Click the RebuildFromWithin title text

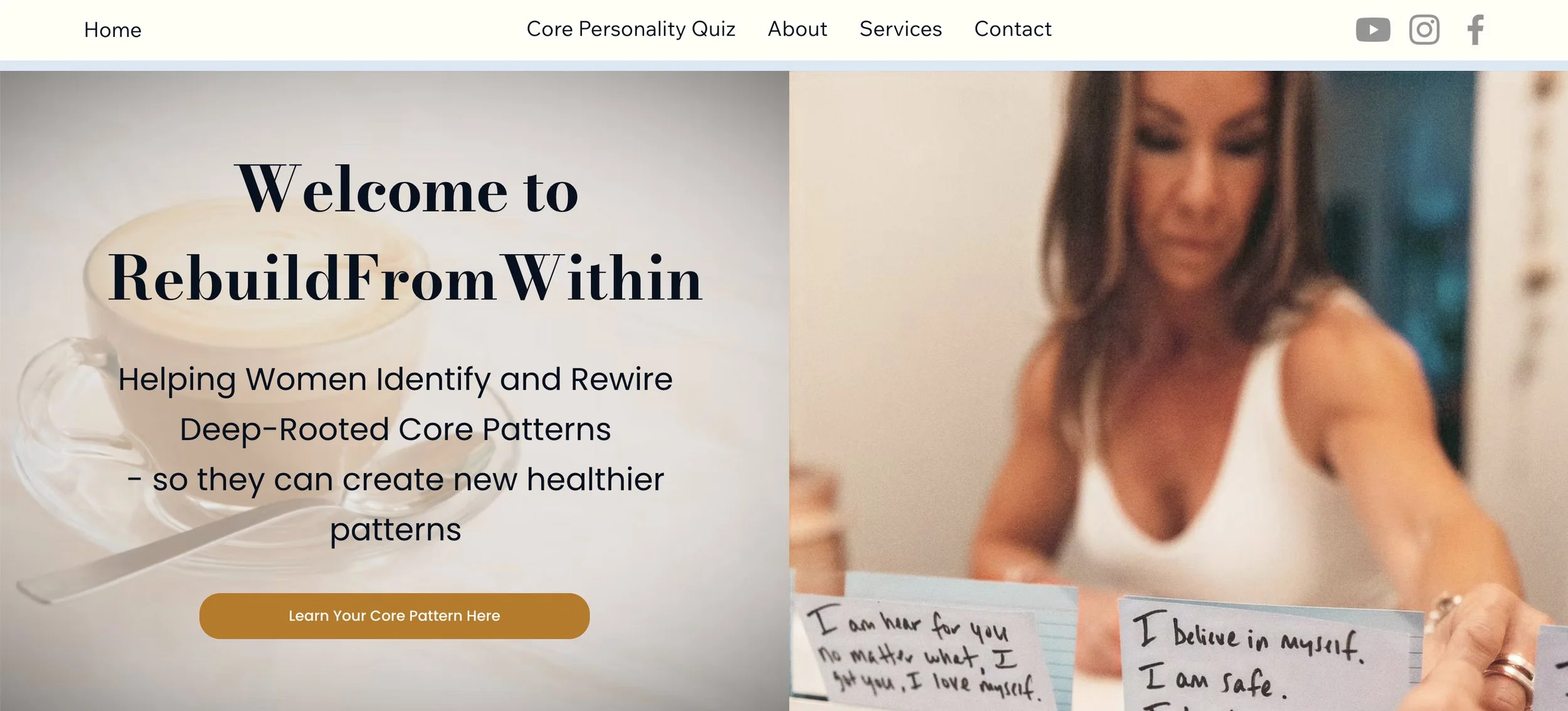[x=405, y=277]
